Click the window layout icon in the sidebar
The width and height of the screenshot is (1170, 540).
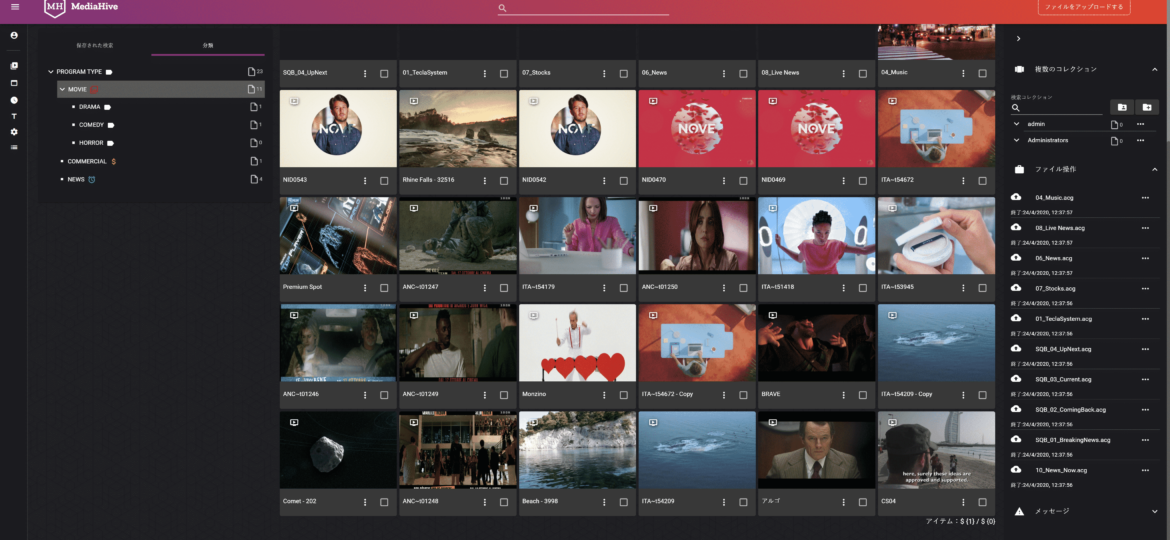coord(14,83)
